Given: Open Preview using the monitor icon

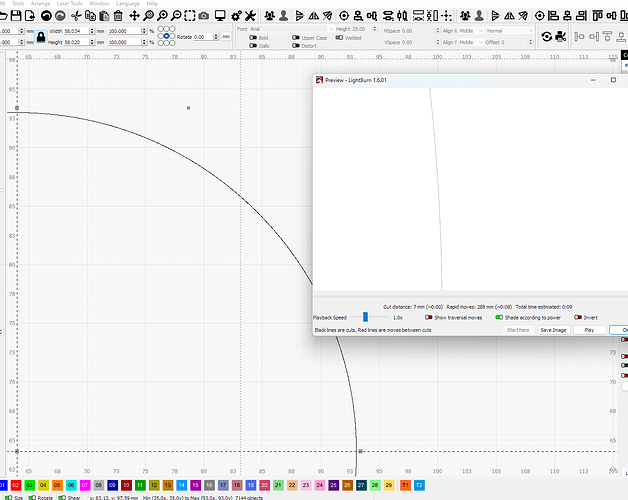Looking at the screenshot, I should [220, 16].
